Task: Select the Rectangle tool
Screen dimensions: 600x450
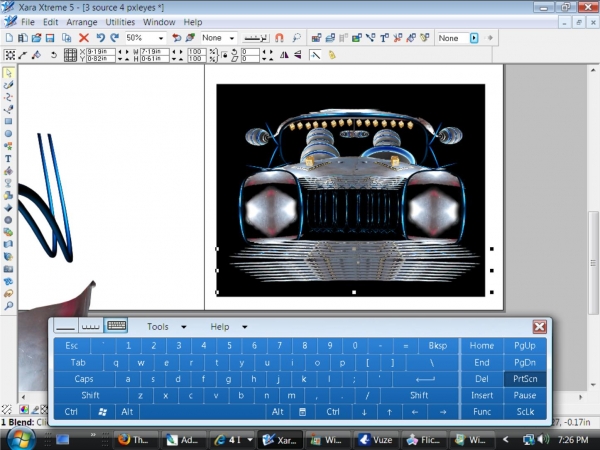Action: click(x=8, y=122)
